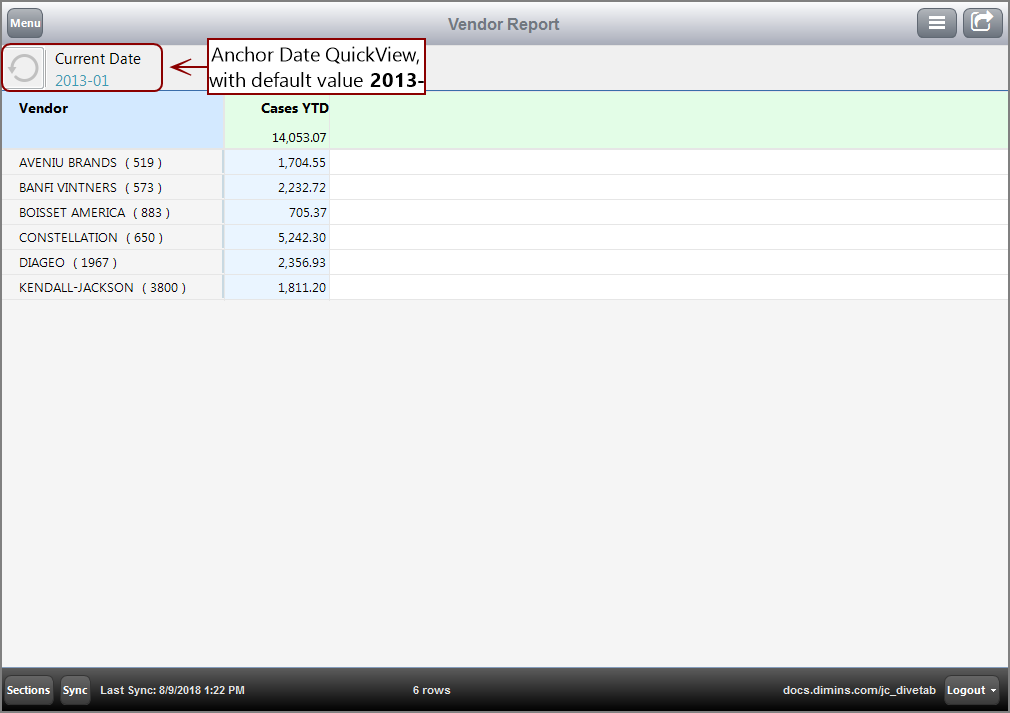The image size is (1010, 713).
Task: Select the DIAGEO vendor row
Action: [x=65, y=262]
